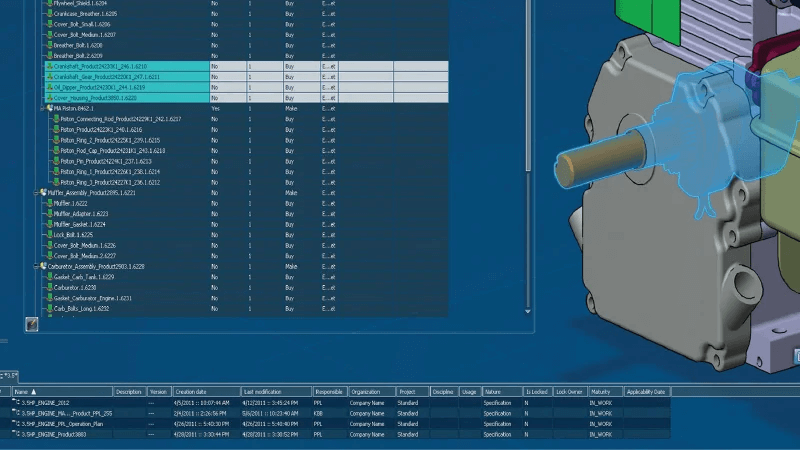Click the part icon next to Lock_Bolt
Image resolution: width=800 pixels, height=450 pixels.
coord(50,235)
